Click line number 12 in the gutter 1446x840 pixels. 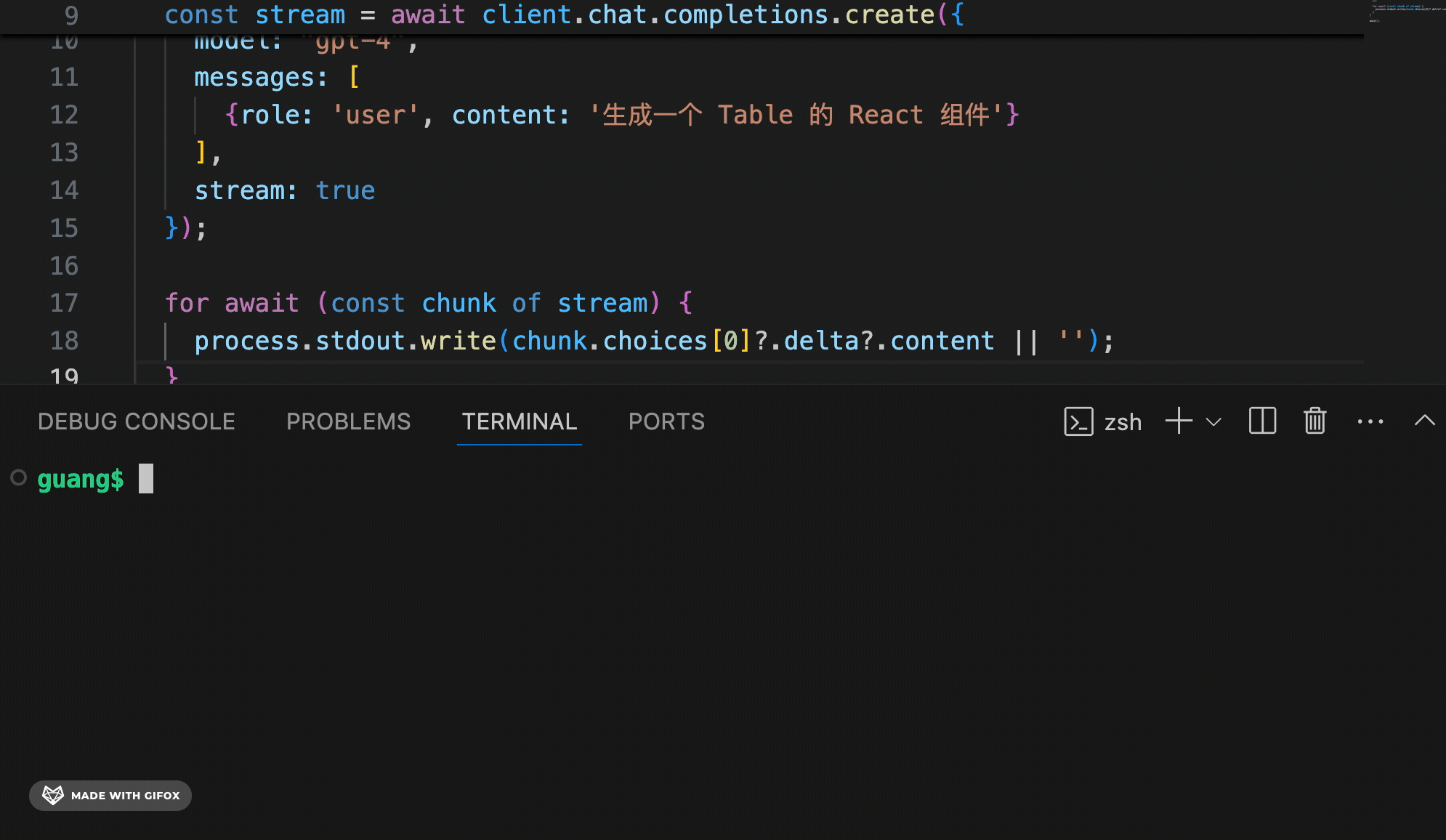[64, 115]
